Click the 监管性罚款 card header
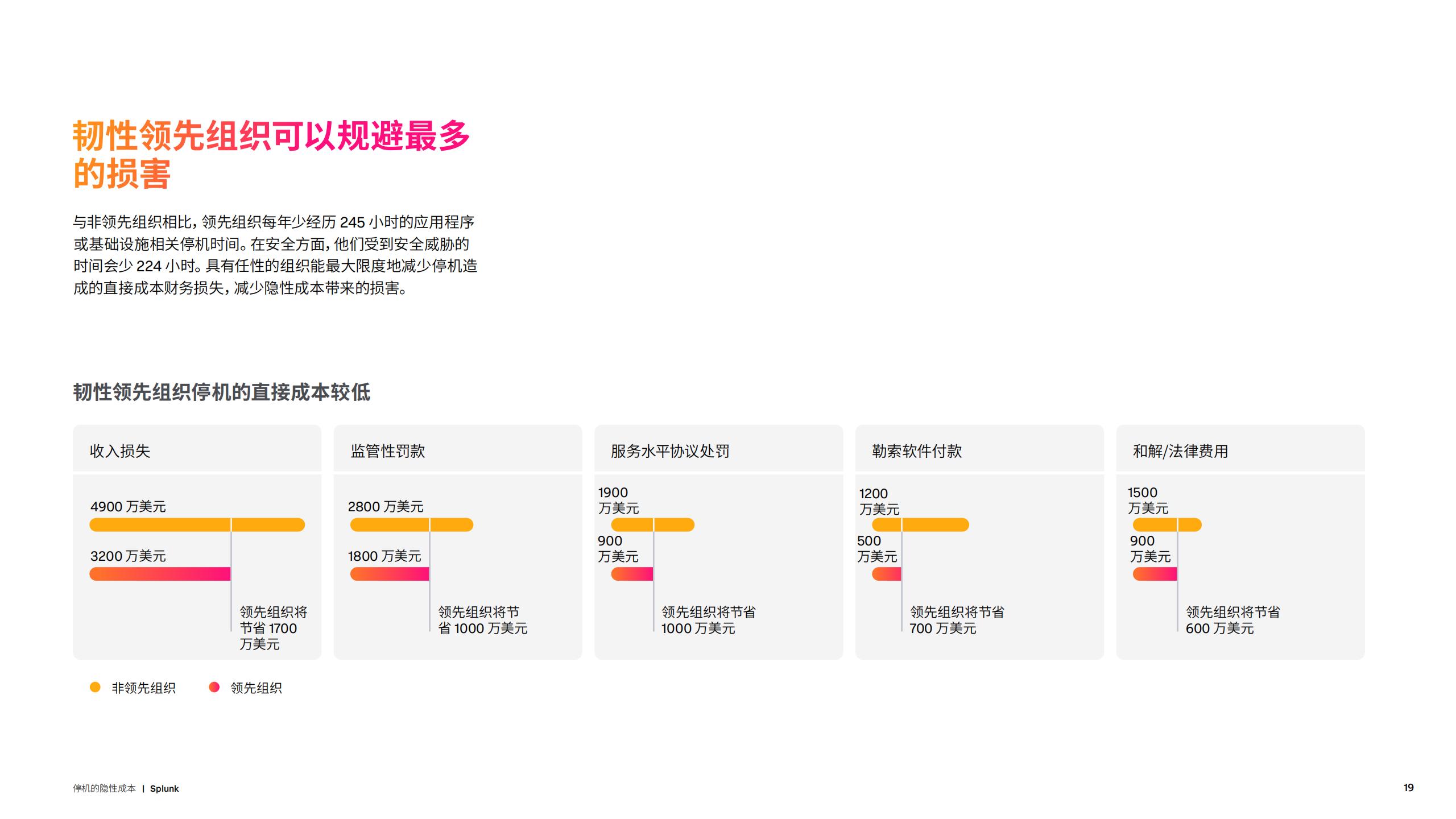This screenshot has height=819, width=1456. (388, 451)
